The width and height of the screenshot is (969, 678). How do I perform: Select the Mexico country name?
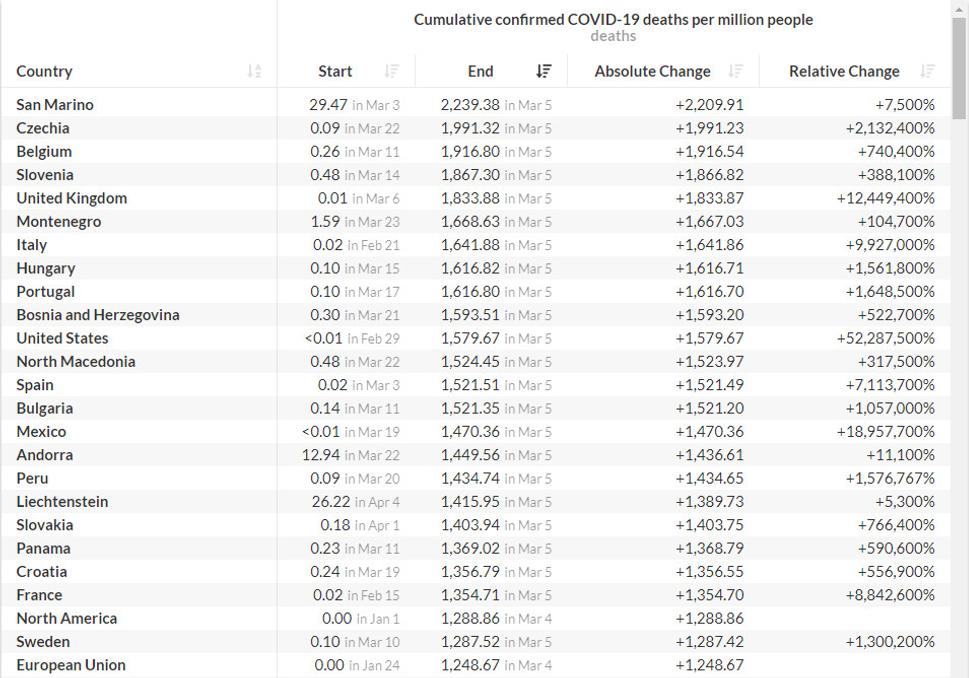tap(41, 432)
